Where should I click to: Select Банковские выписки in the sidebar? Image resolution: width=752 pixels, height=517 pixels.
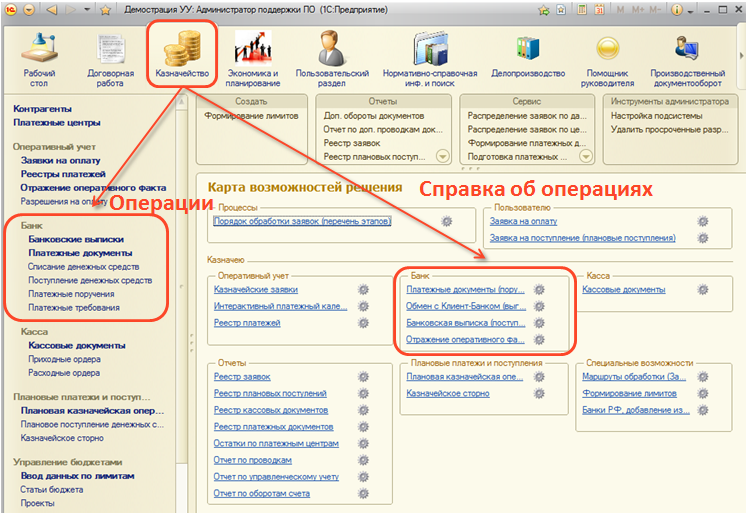(x=77, y=240)
